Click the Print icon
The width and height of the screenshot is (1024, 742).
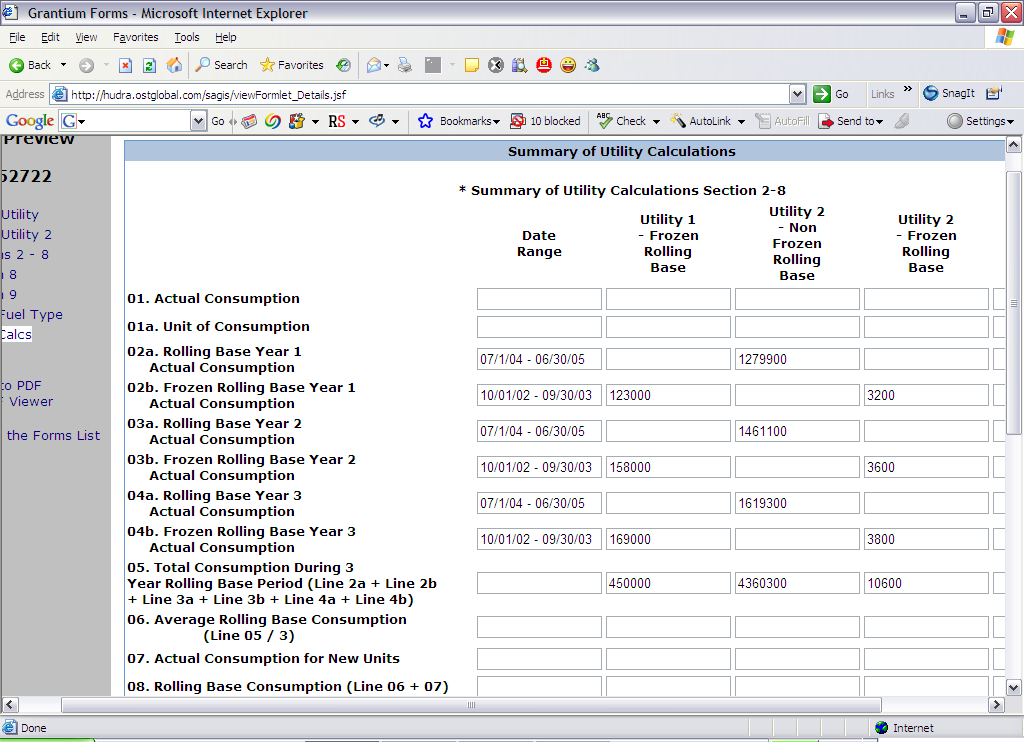[x=405, y=65]
